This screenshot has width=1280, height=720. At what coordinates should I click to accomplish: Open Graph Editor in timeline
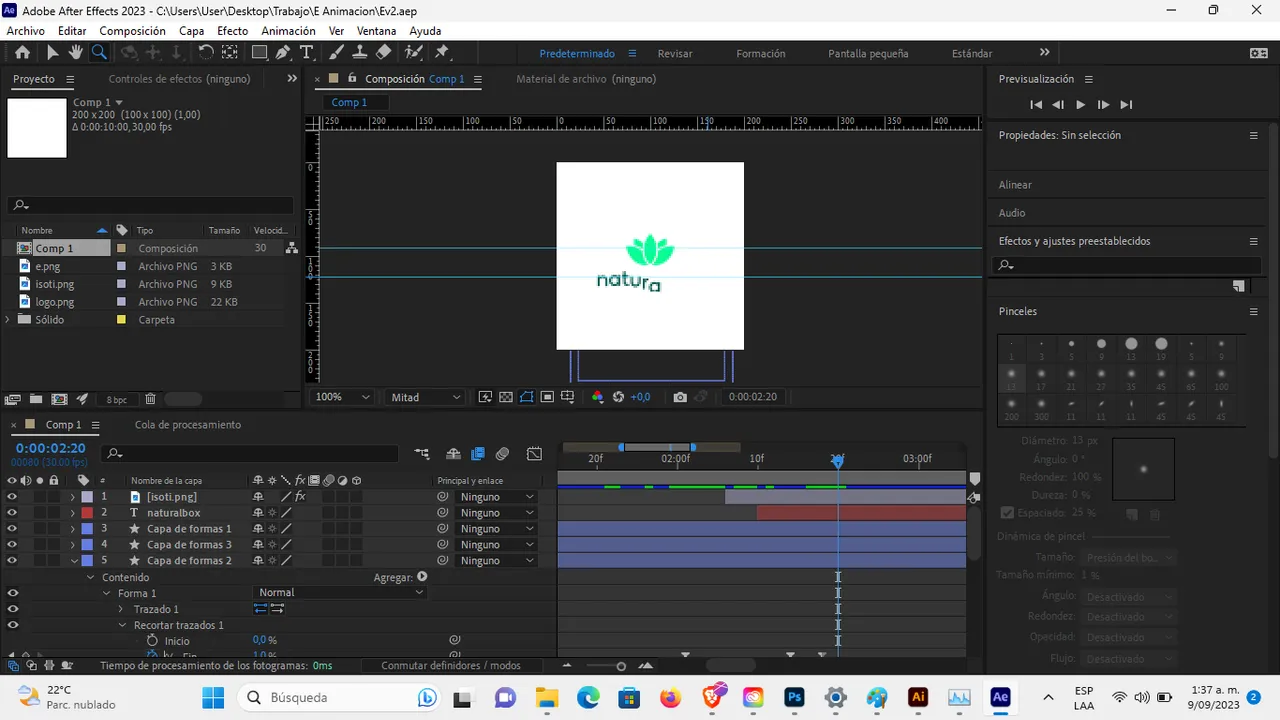[534, 453]
